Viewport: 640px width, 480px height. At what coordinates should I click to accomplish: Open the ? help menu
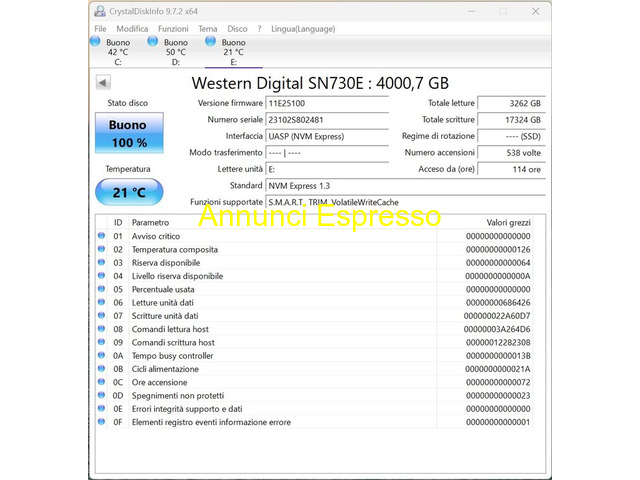pos(259,29)
